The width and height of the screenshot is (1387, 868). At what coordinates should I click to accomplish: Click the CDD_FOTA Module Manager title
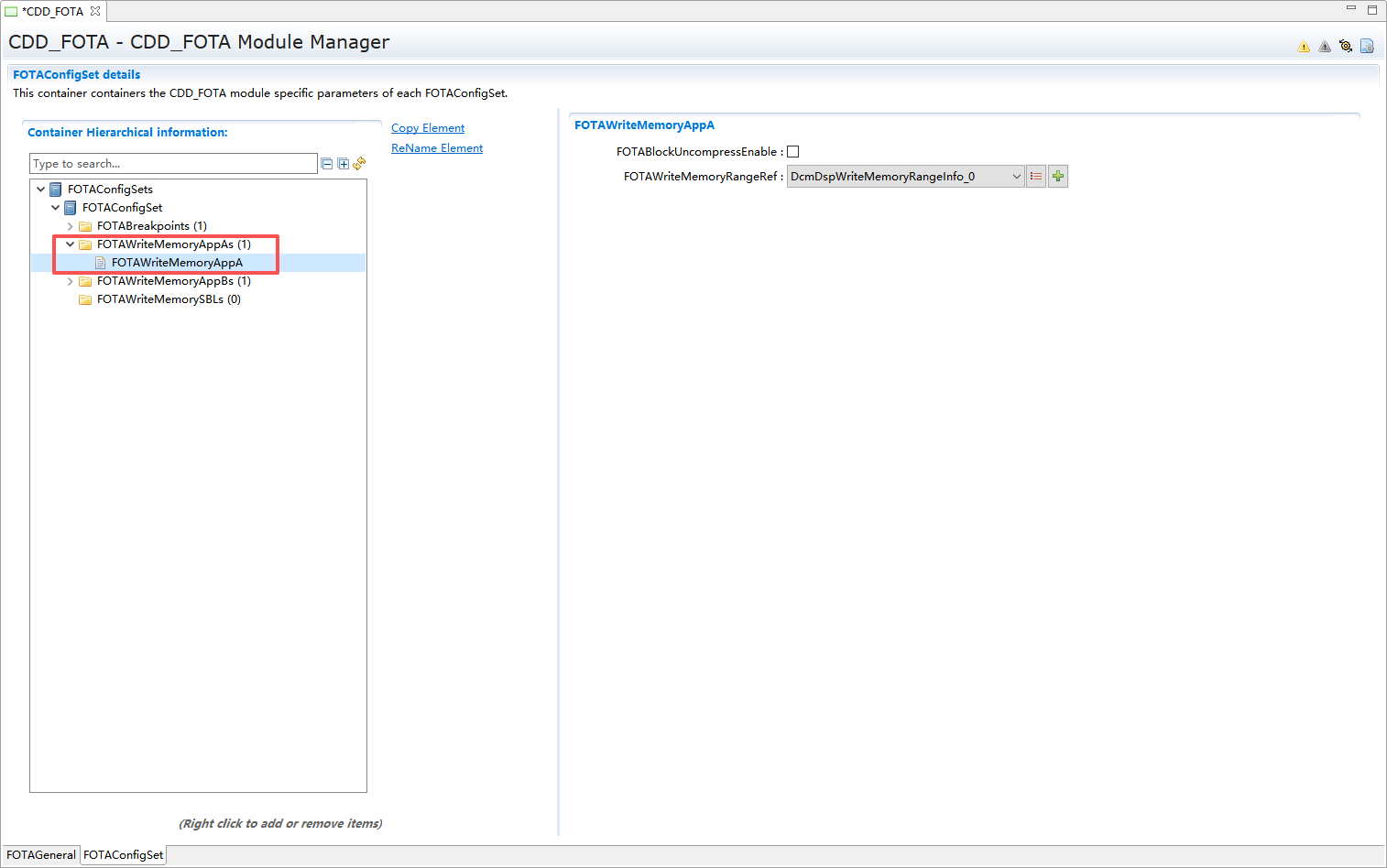[199, 42]
